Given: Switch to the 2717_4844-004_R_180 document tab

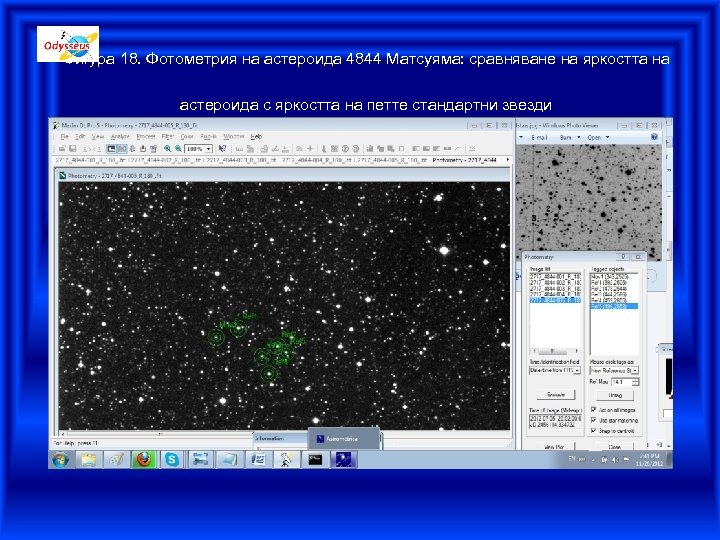Looking at the screenshot, I should tap(317, 160).
